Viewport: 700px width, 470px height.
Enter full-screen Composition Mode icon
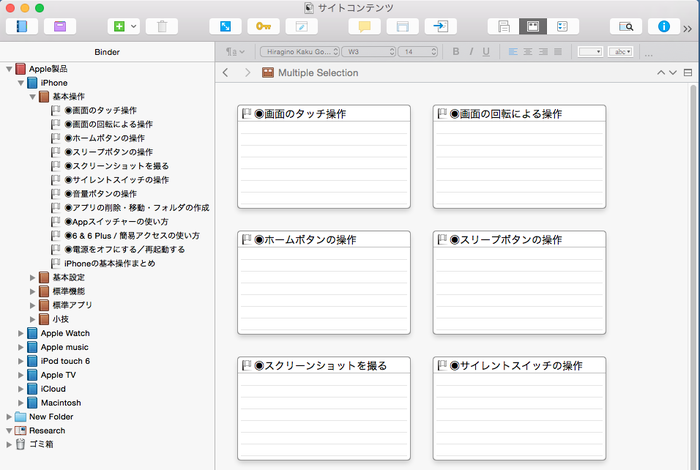225,26
